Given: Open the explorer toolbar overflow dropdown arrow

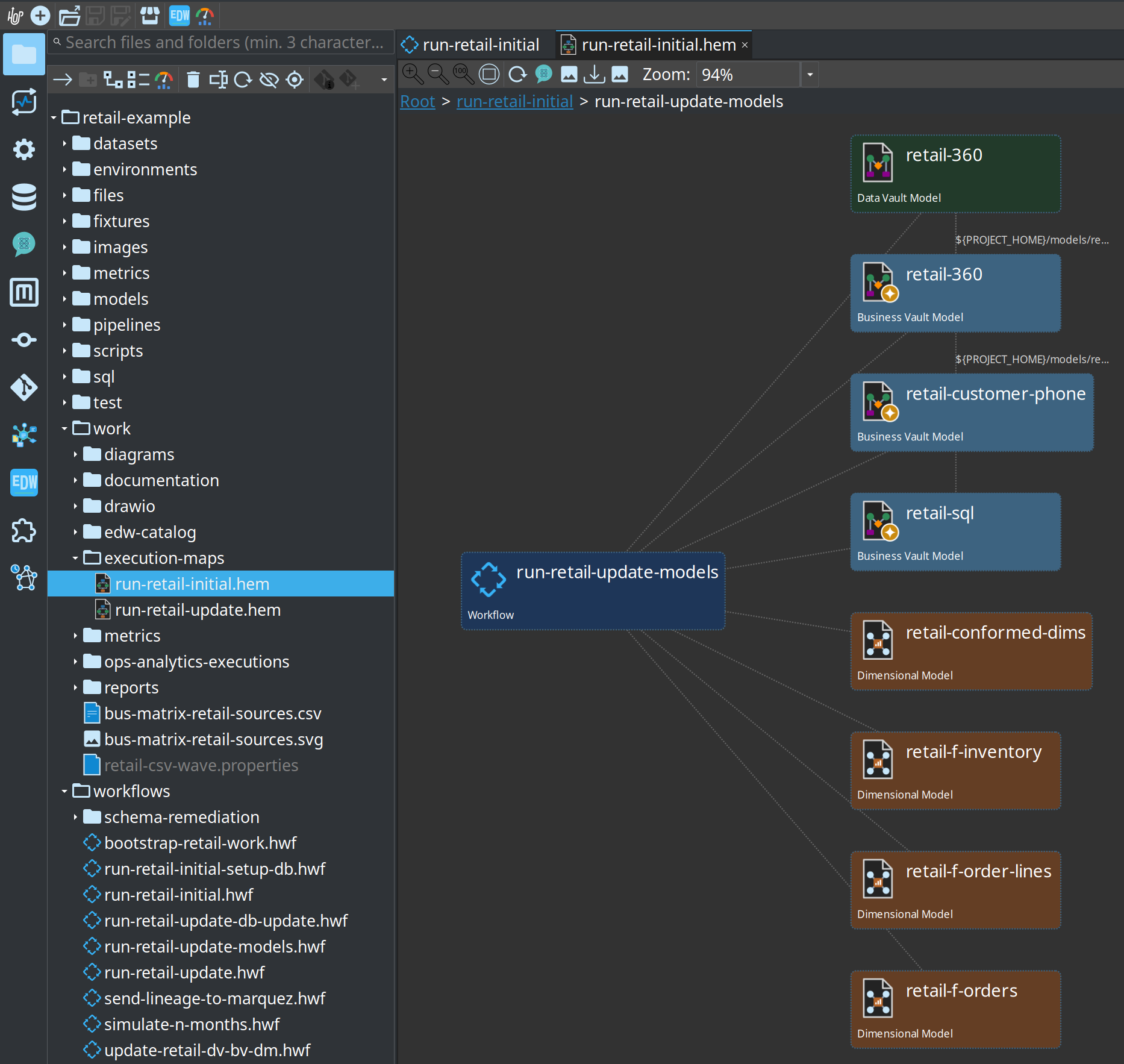Looking at the screenshot, I should pyautogui.click(x=384, y=80).
